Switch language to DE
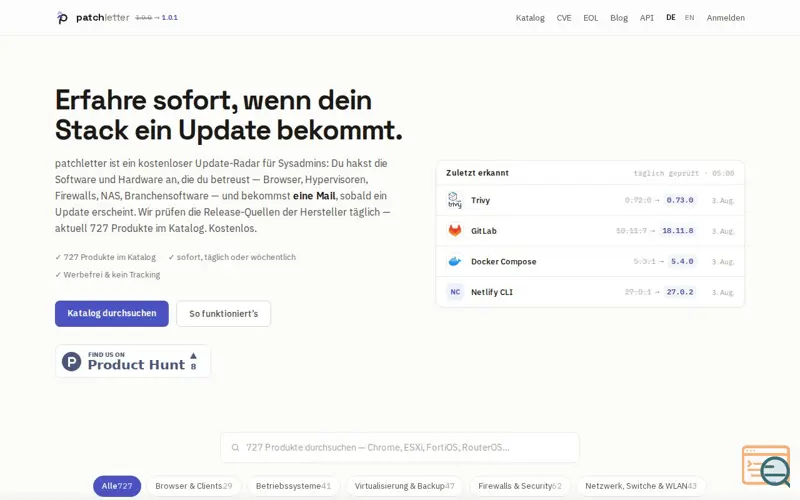The image size is (800, 500). [670, 17]
